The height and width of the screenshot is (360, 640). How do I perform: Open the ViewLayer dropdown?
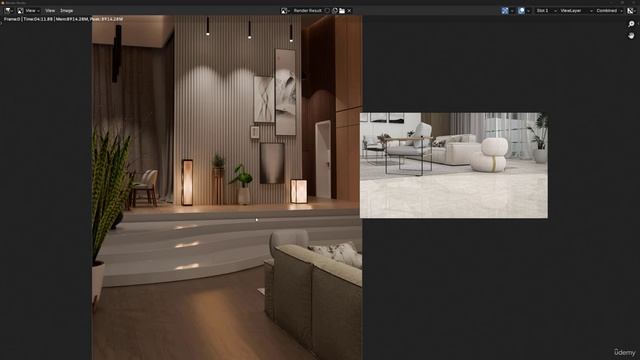pos(576,11)
